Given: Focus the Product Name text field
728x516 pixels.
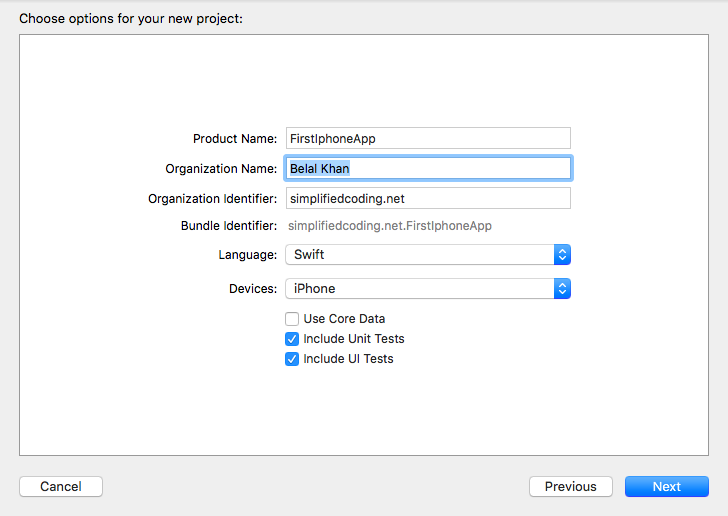Looking at the screenshot, I should (x=428, y=138).
